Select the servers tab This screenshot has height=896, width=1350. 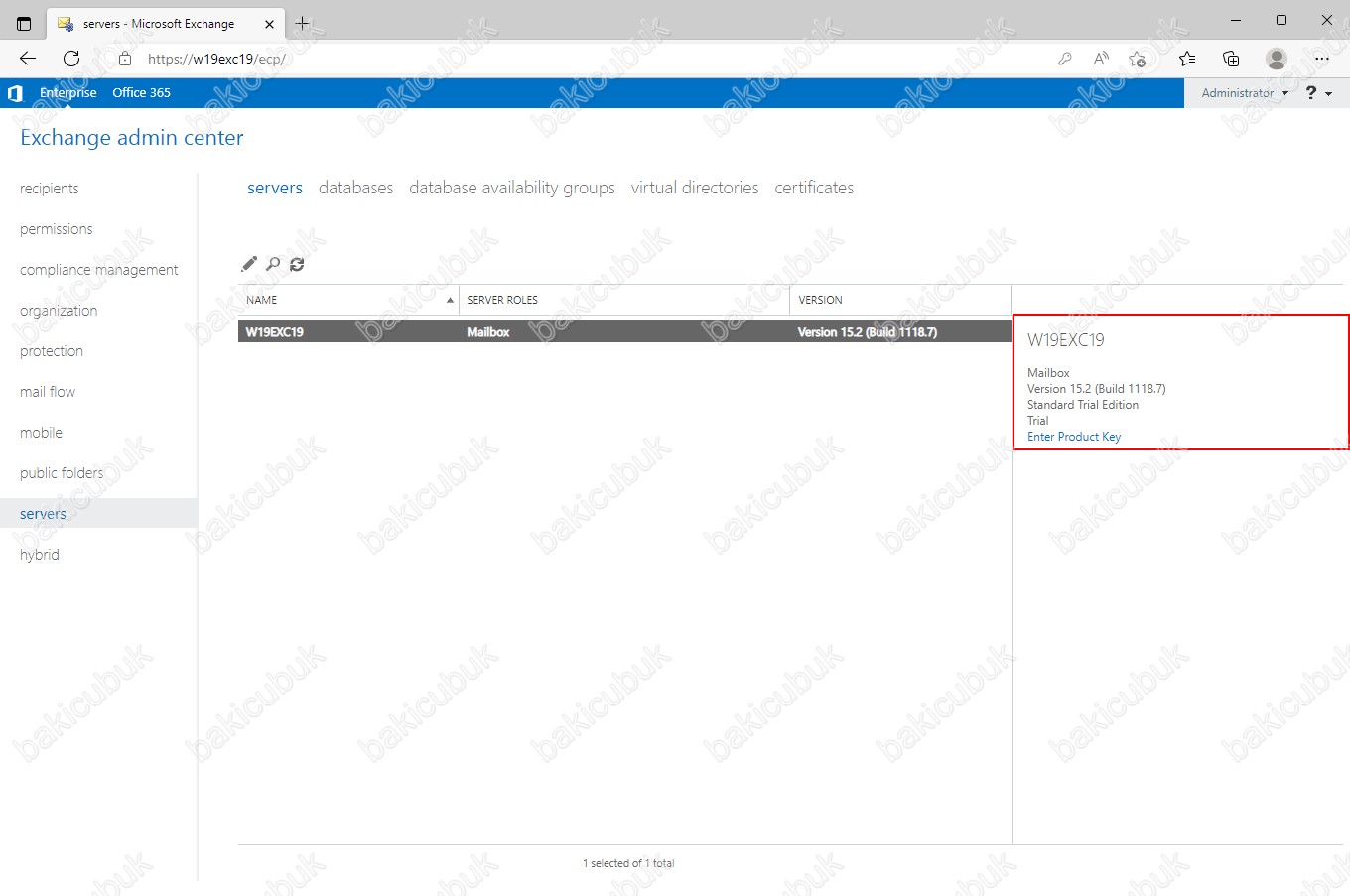click(275, 188)
